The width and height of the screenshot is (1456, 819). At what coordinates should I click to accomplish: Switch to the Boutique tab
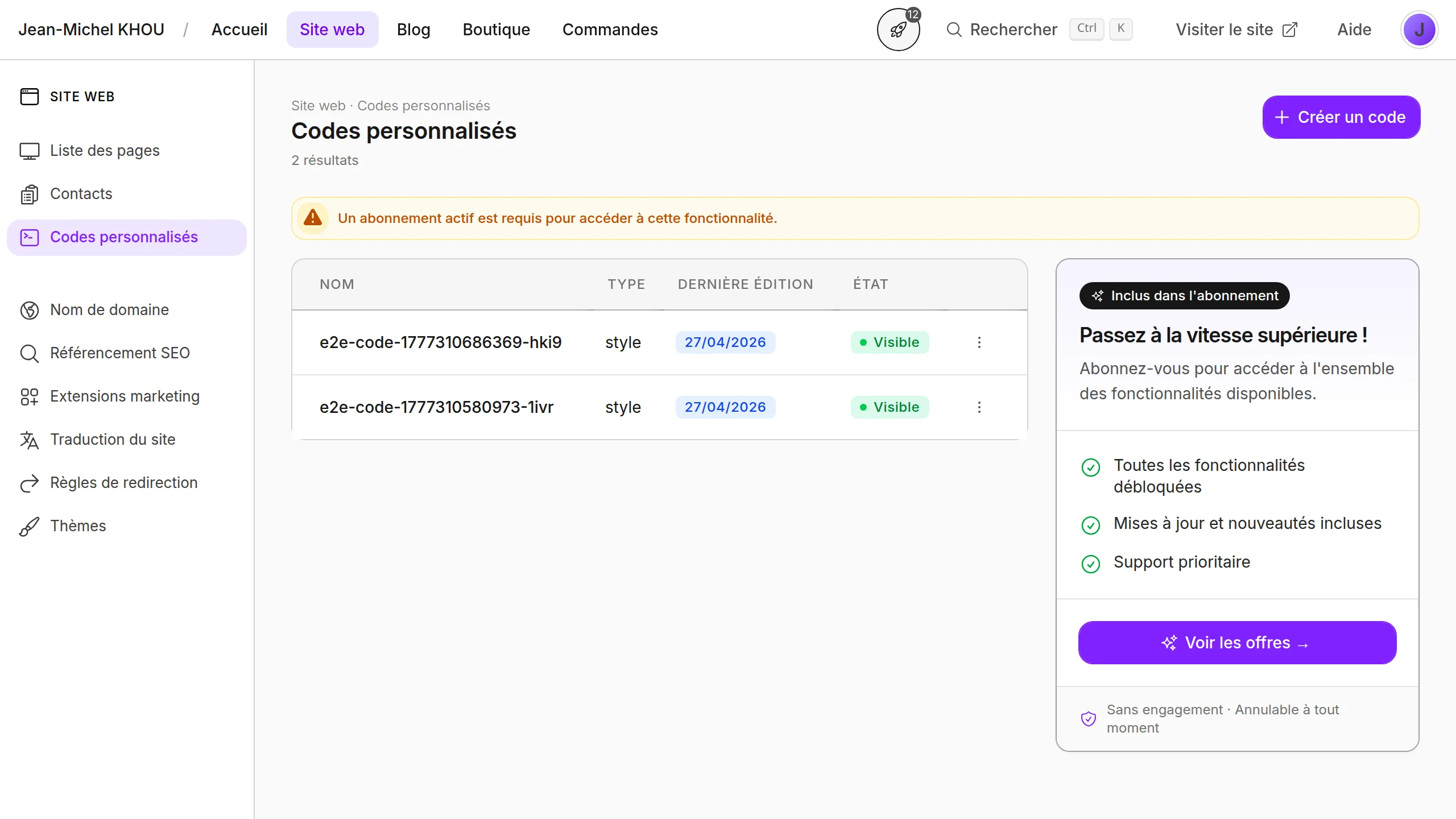[x=496, y=30]
